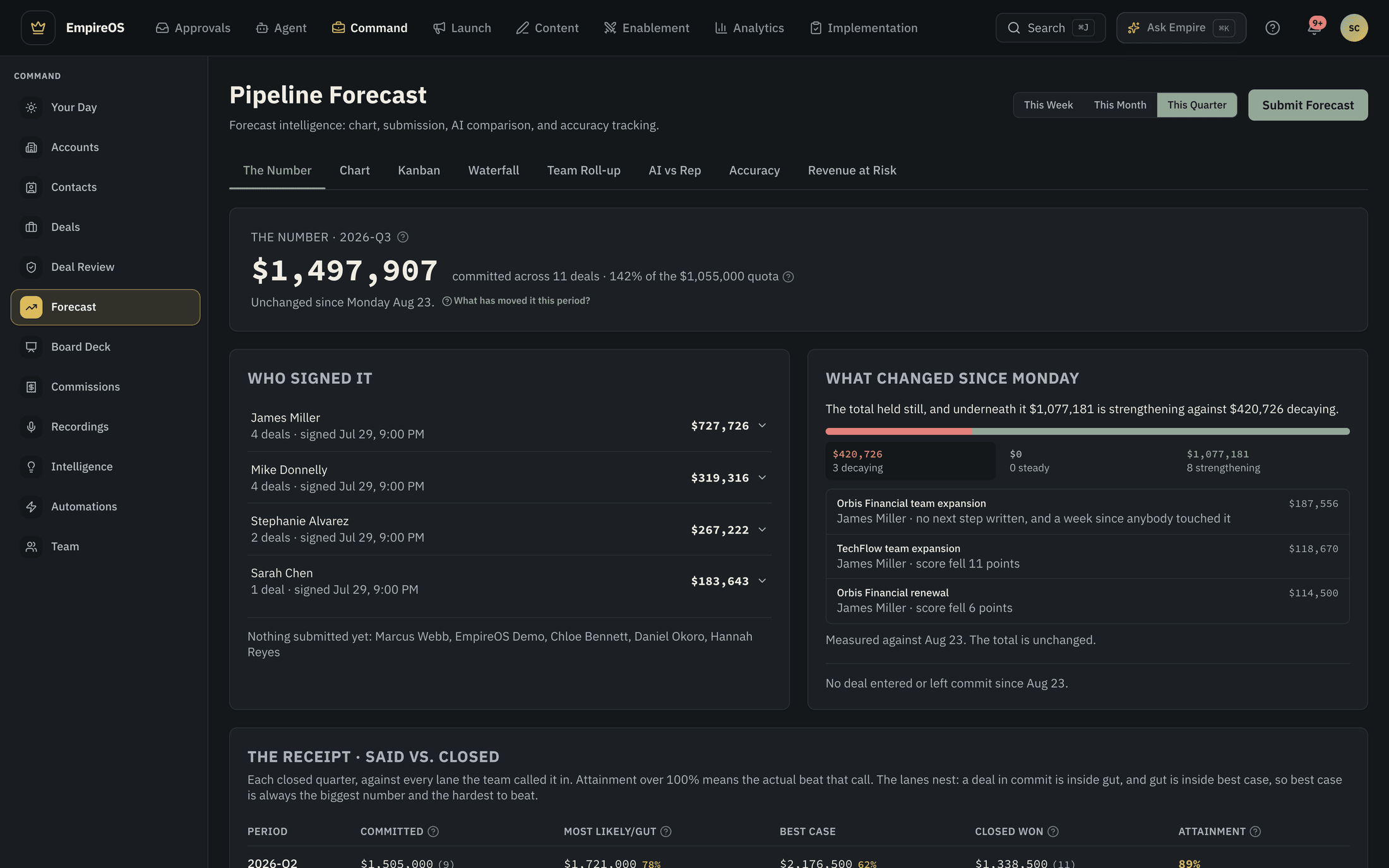Open the Launch menu in top nav
1389x868 pixels.
click(x=462, y=28)
